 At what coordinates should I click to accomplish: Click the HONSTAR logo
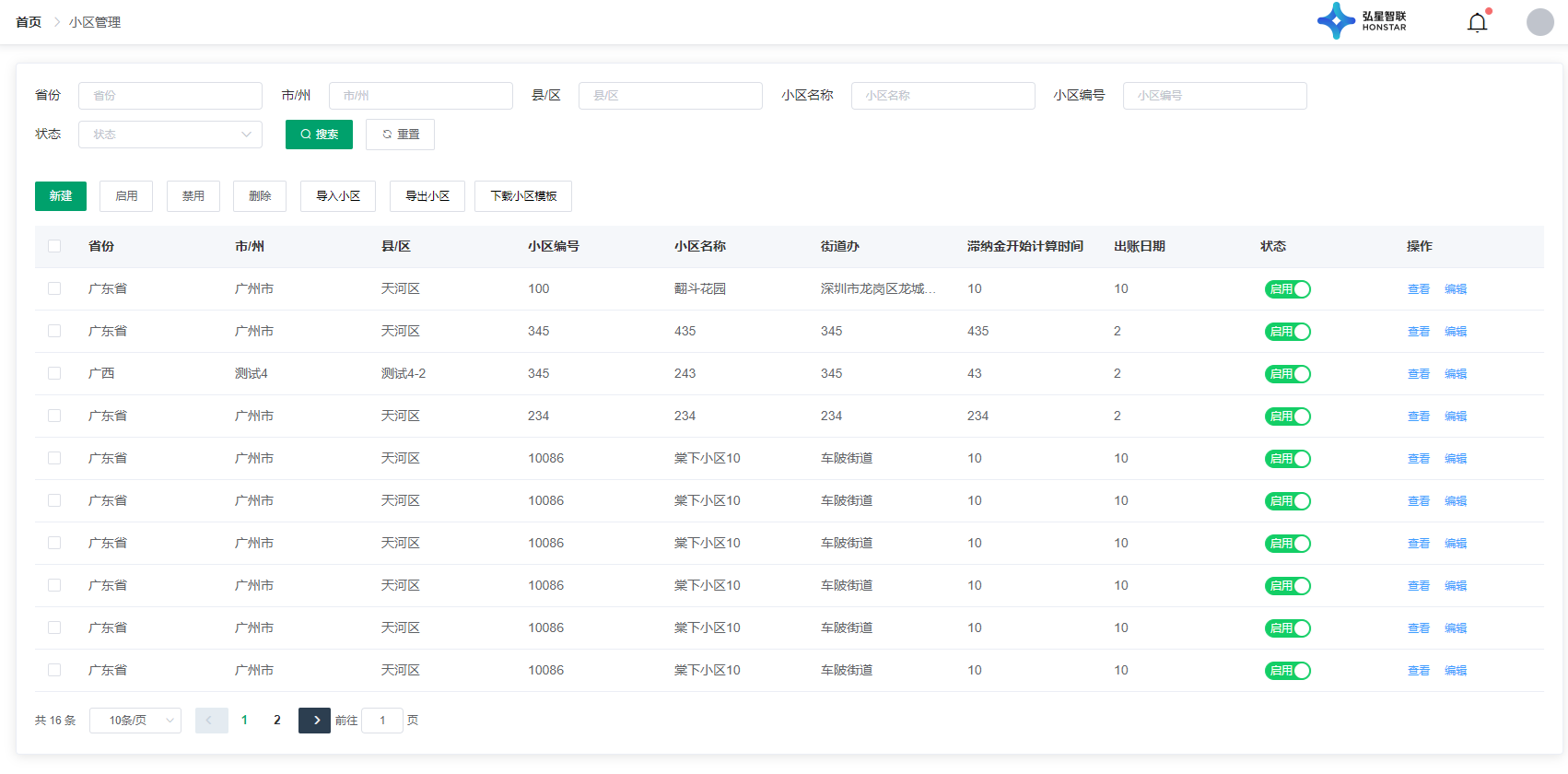[x=1362, y=21]
